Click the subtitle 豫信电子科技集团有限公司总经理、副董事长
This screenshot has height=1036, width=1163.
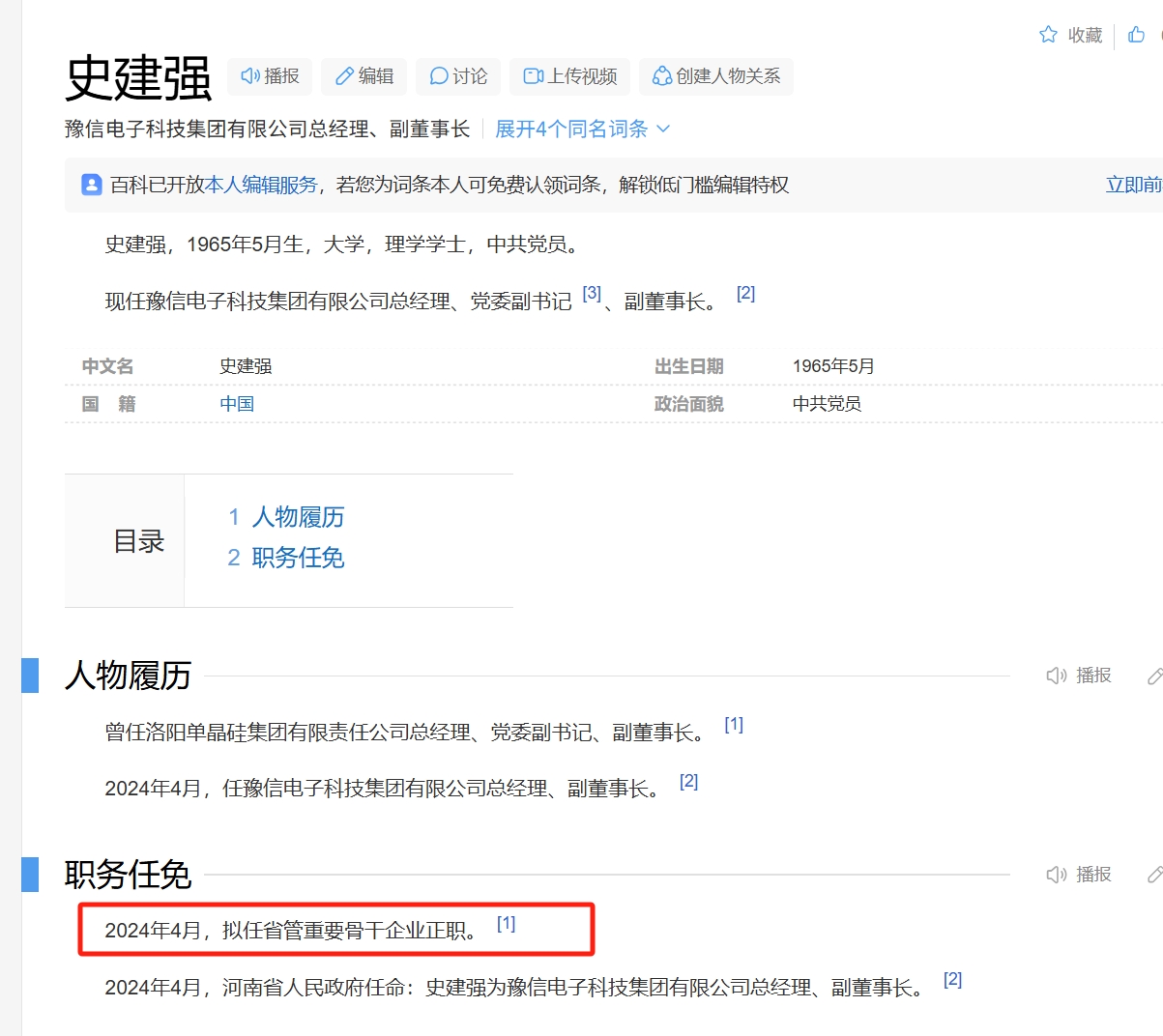tap(267, 129)
